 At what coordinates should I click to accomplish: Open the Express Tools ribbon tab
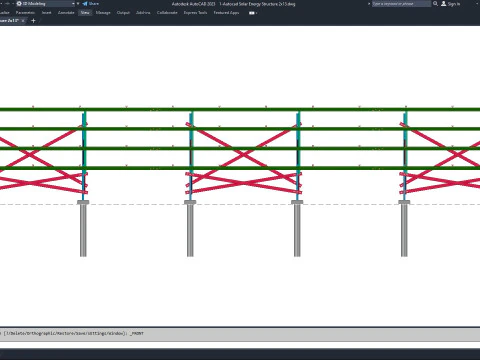195,13
